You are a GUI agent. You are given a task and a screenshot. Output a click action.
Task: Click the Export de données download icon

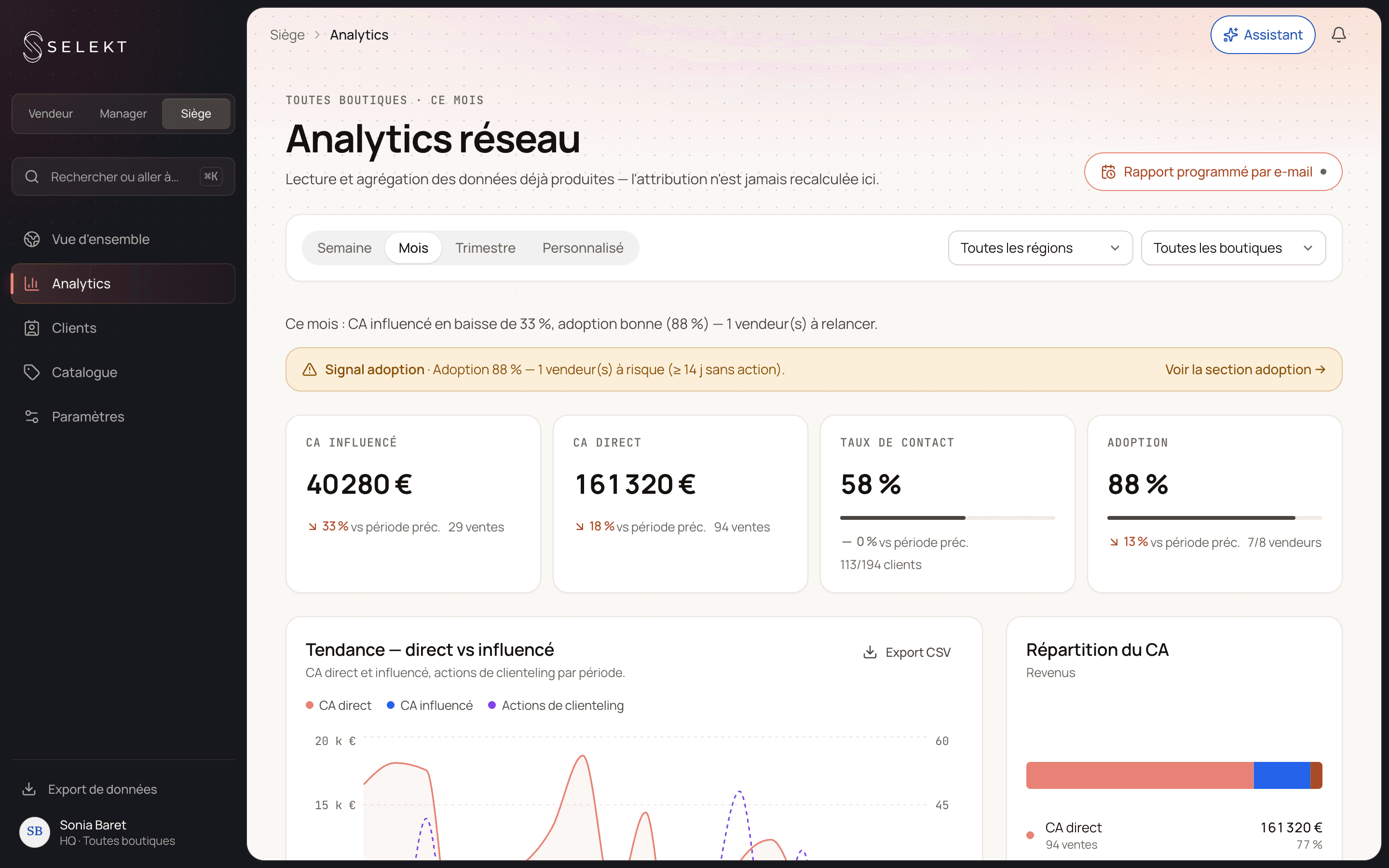[29, 789]
